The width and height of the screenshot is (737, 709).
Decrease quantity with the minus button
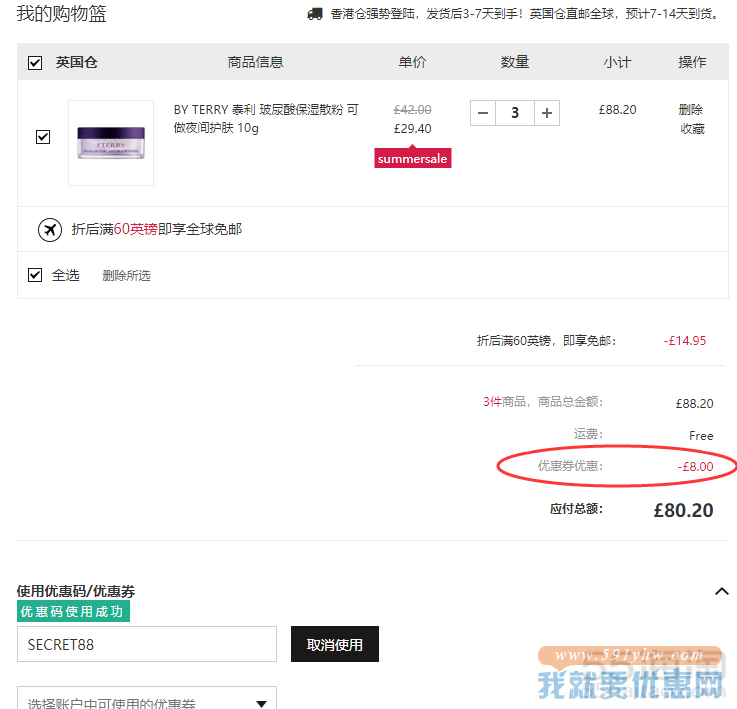click(x=483, y=113)
